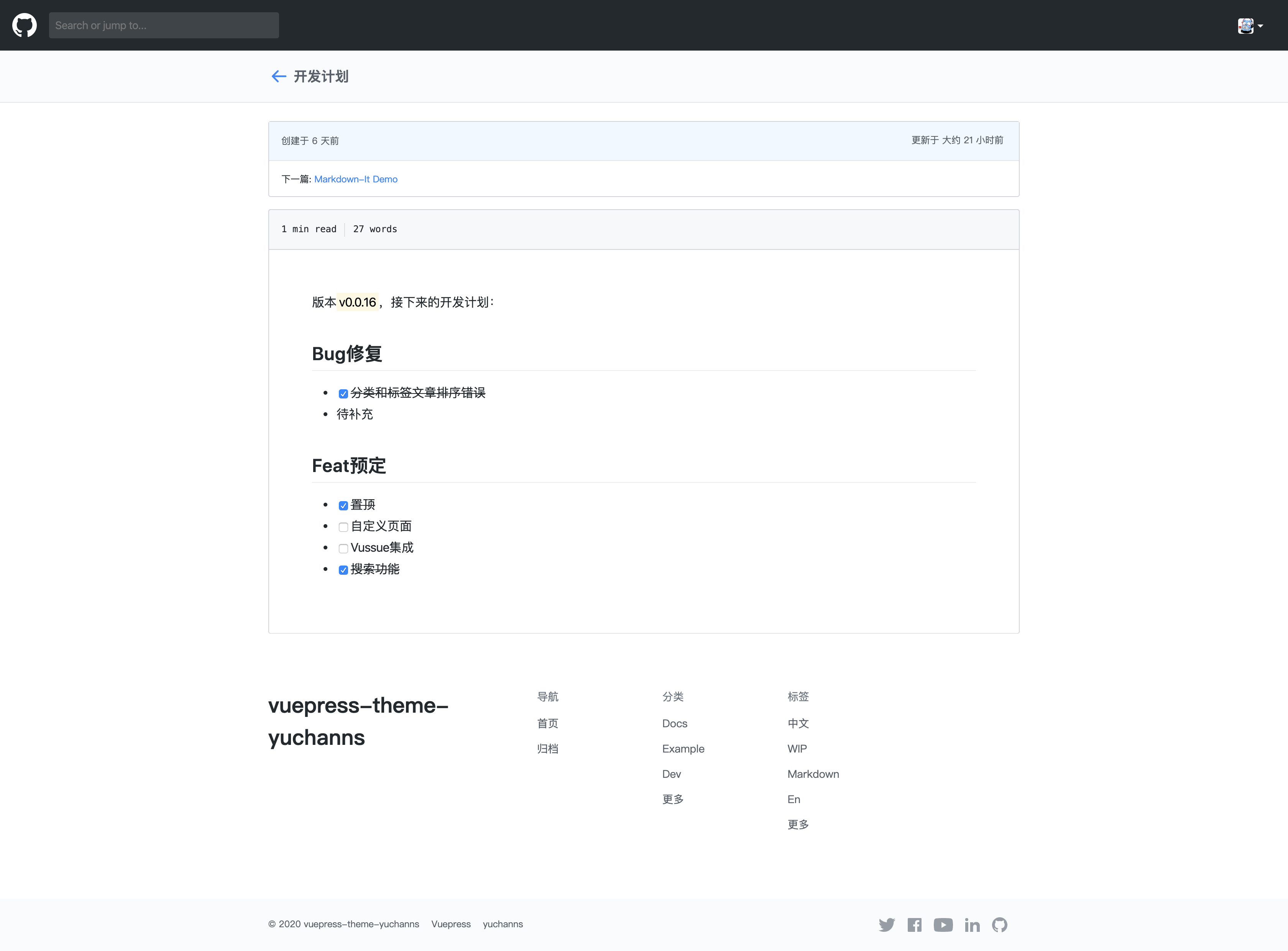Open the Markdown-It Demo next article link
The height and width of the screenshot is (951, 1288).
(356, 179)
